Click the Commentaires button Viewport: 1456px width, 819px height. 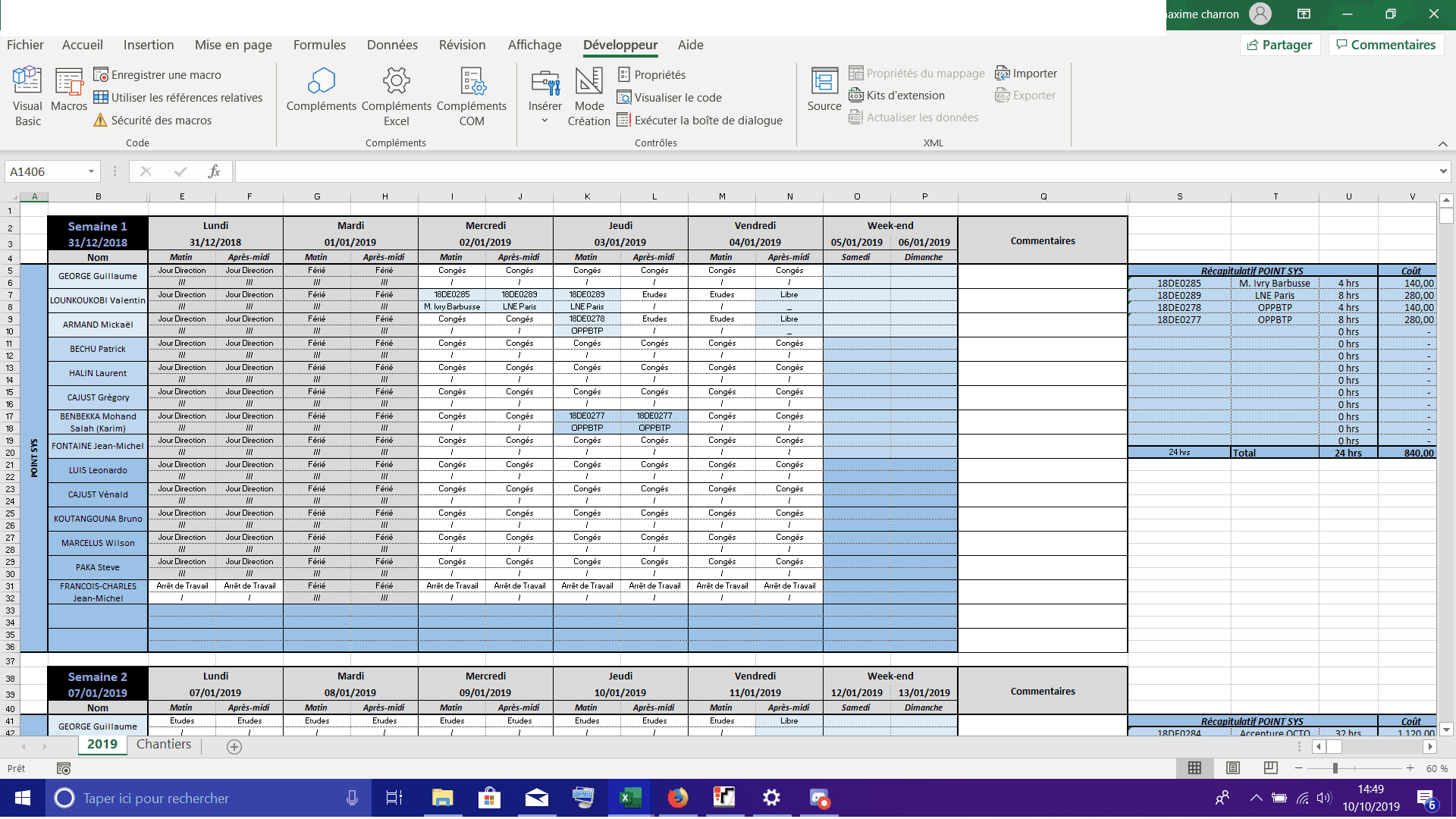(x=1385, y=45)
